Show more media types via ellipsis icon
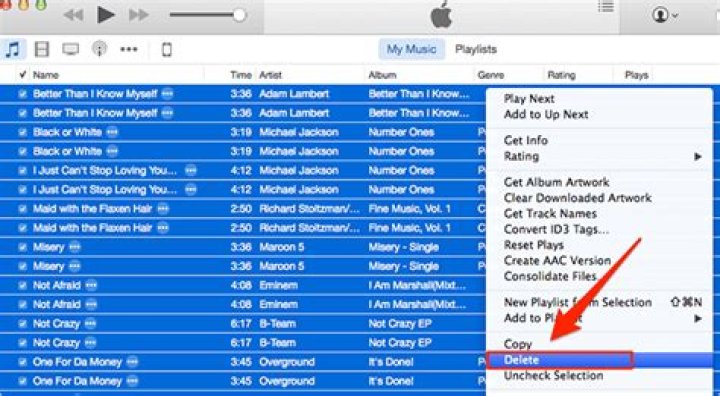Image resolution: width=720 pixels, height=396 pixels. pos(129,49)
